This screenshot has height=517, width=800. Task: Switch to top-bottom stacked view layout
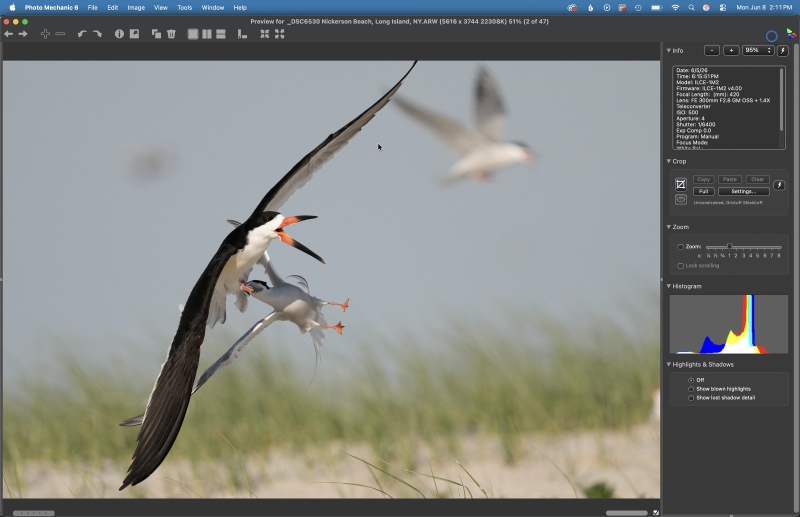coord(221,34)
